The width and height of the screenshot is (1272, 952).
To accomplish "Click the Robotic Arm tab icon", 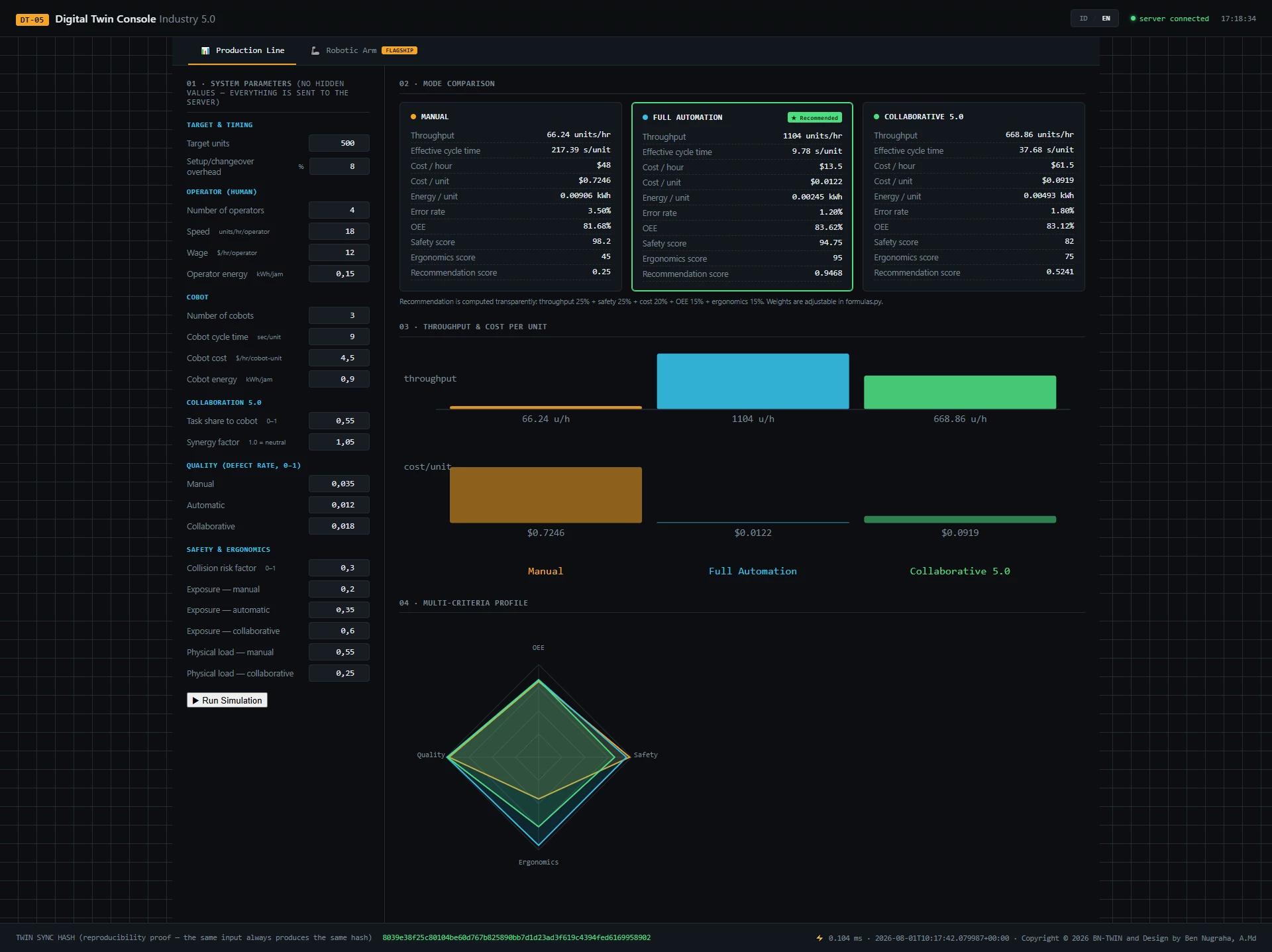I will 315,50.
